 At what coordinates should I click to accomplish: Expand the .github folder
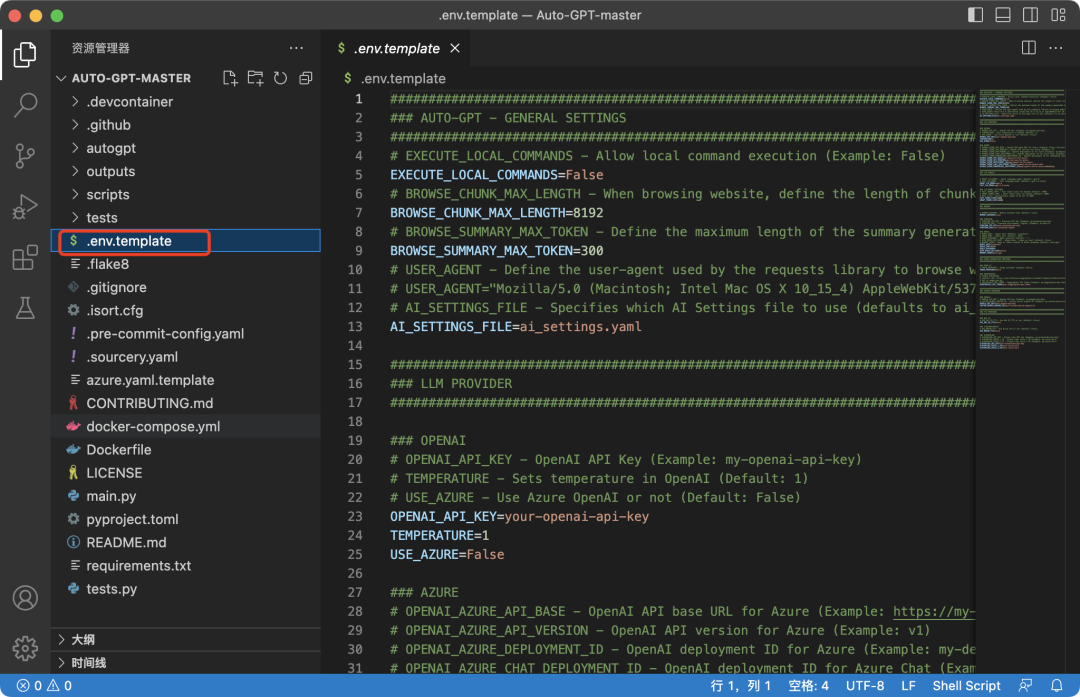point(186,125)
